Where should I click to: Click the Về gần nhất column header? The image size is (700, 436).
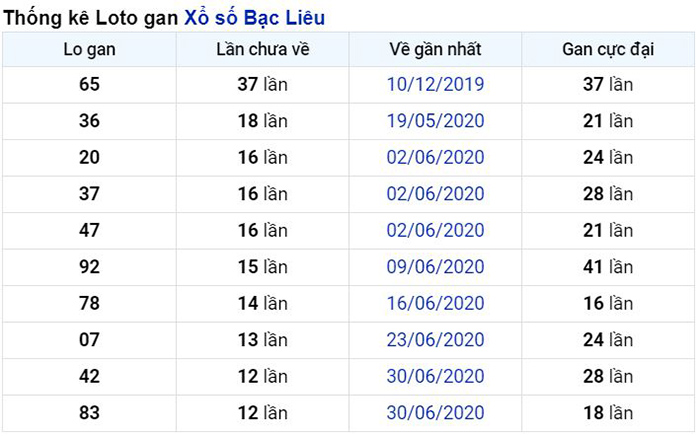click(x=435, y=50)
